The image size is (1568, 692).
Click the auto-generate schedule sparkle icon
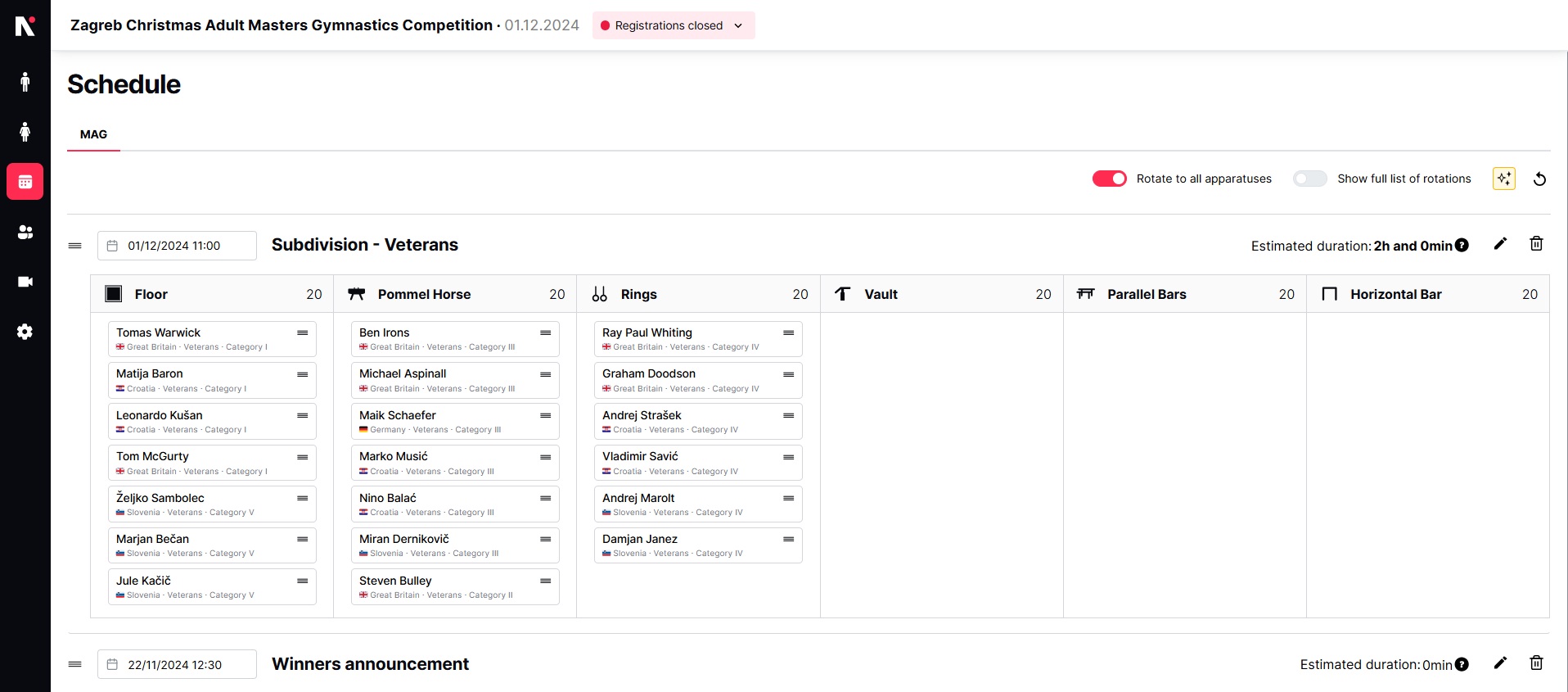(x=1503, y=179)
